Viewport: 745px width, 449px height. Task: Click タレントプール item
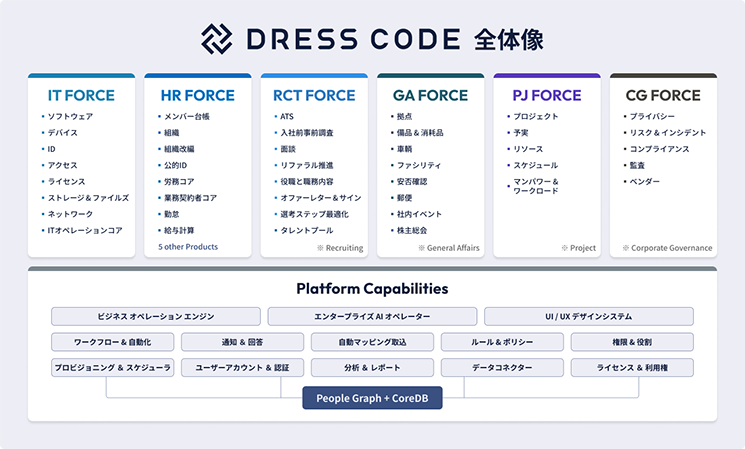(x=307, y=230)
